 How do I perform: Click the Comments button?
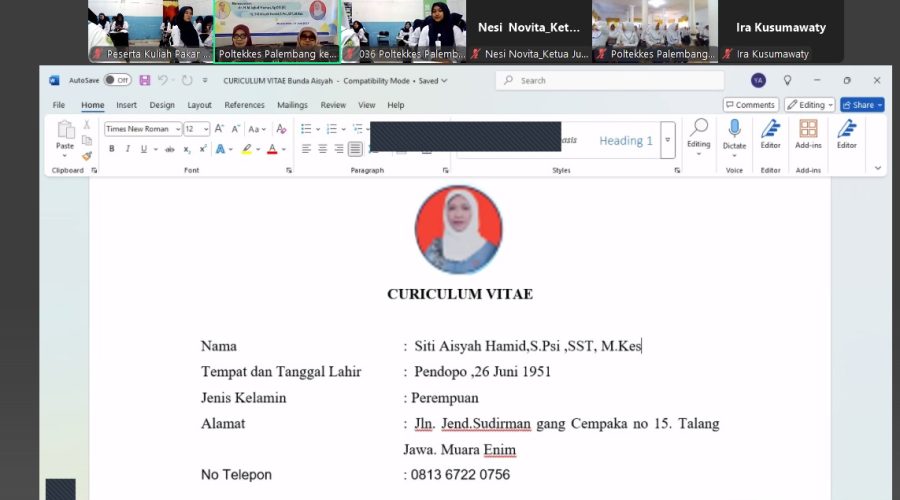pos(750,105)
